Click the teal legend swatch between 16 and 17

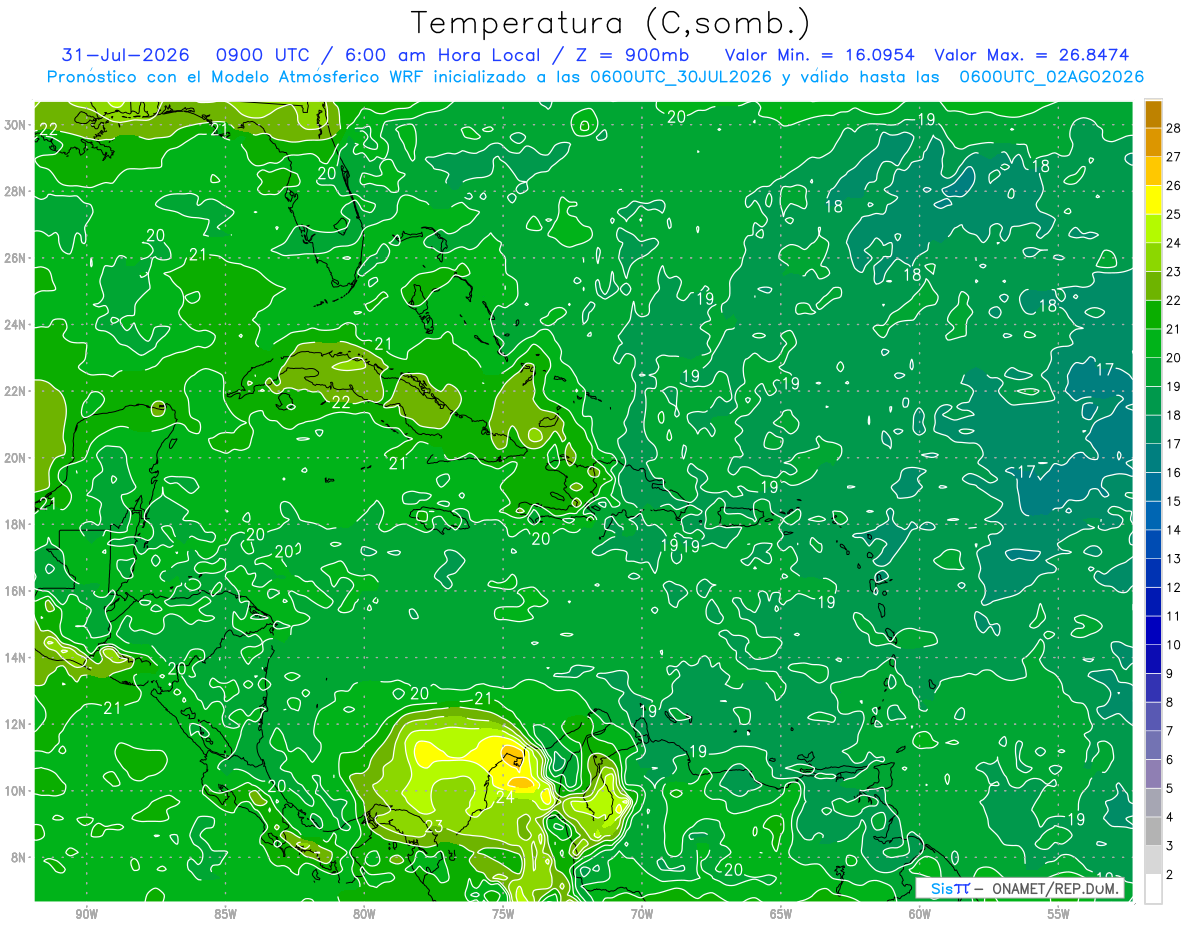pyautogui.click(x=1153, y=458)
